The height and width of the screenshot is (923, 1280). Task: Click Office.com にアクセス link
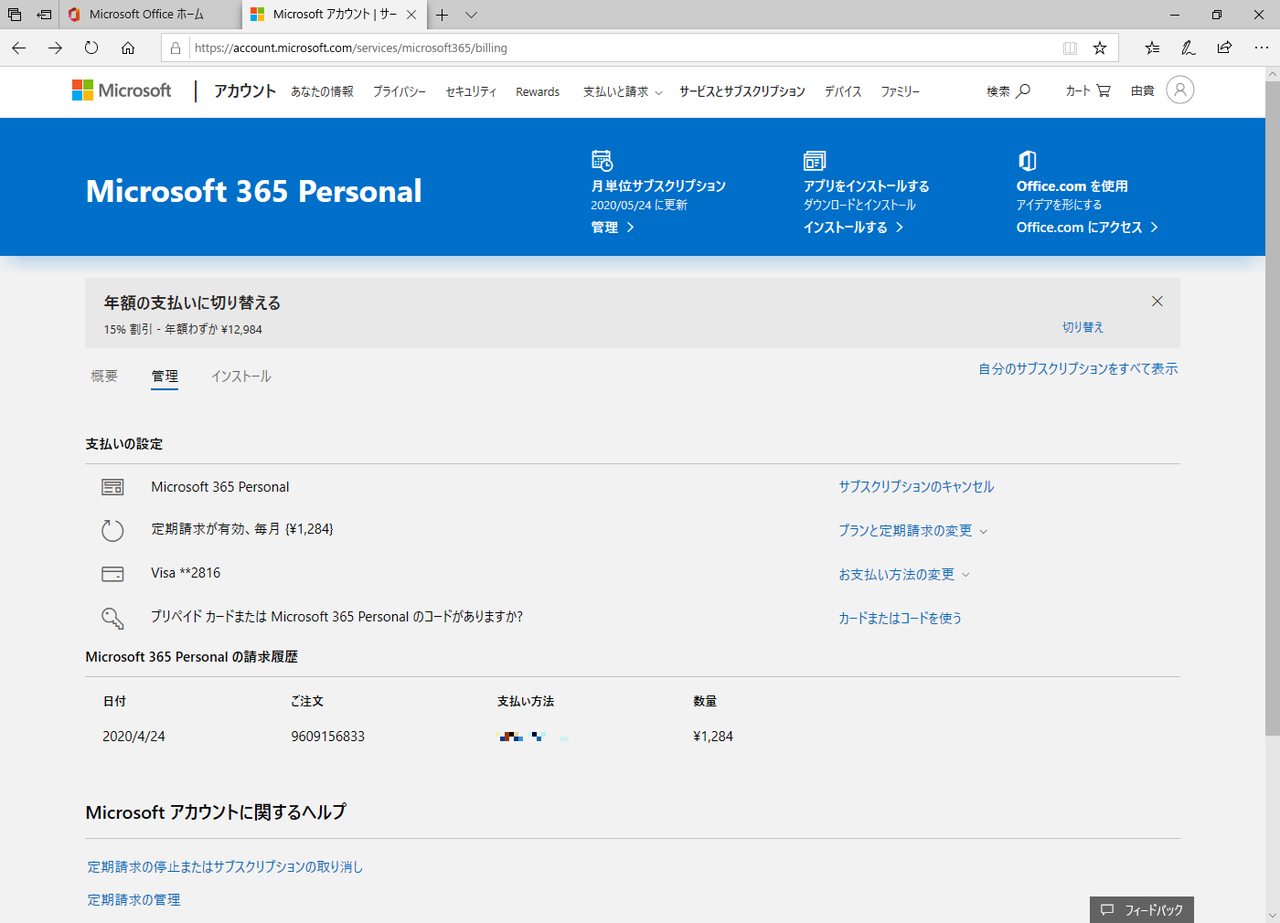[x=1087, y=228]
